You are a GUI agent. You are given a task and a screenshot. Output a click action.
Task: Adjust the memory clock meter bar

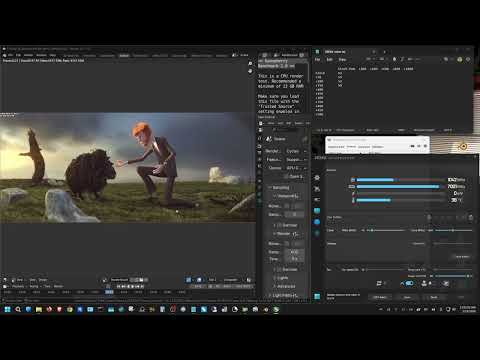tap(400, 187)
